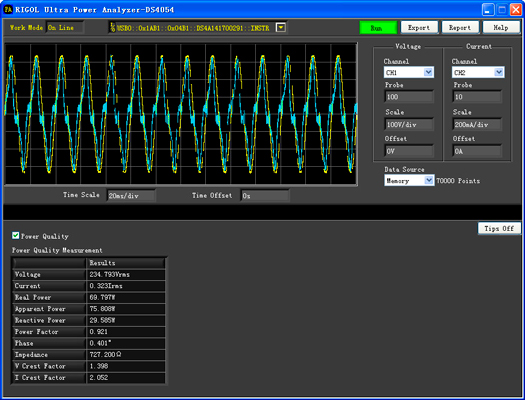Click the waveform display area
This screenshot has height=400, width=525.
pos(181,114)
